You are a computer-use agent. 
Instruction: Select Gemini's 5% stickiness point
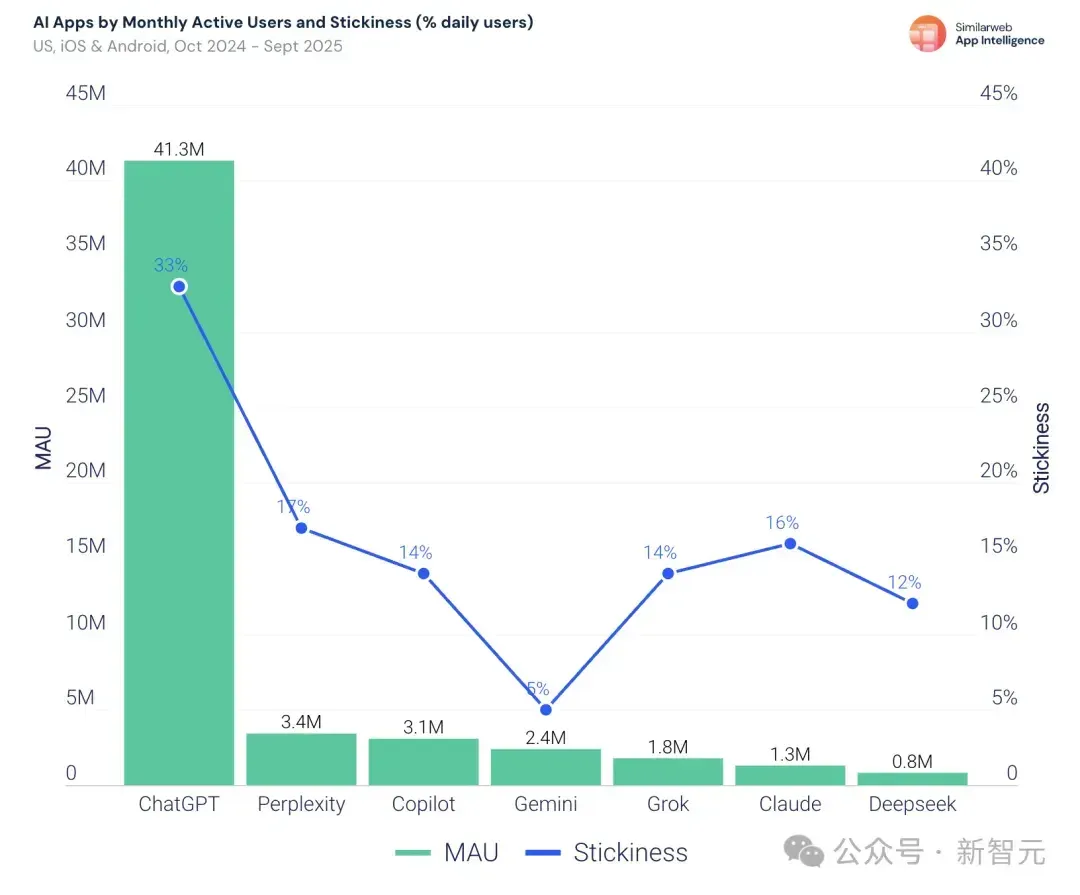point(546,710)
